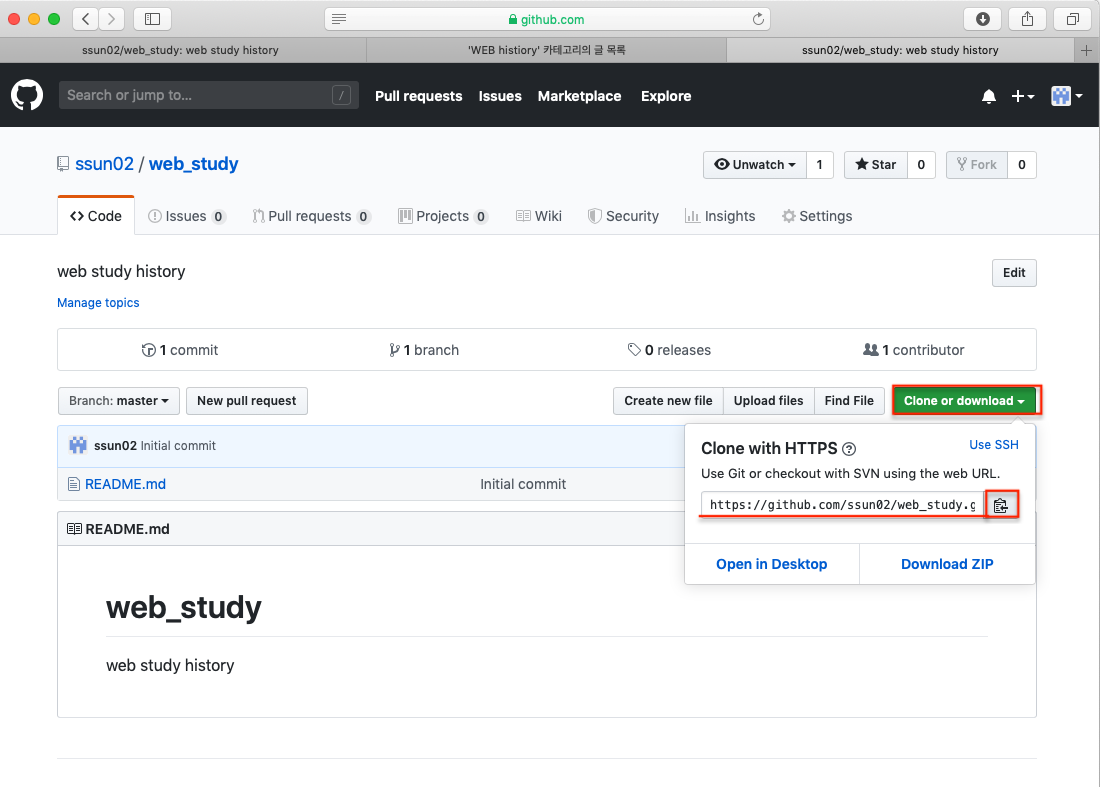Go forward with Safari forward arrow
The height and width of the screenshot is (787, 1100).
(x=112, y=19)
